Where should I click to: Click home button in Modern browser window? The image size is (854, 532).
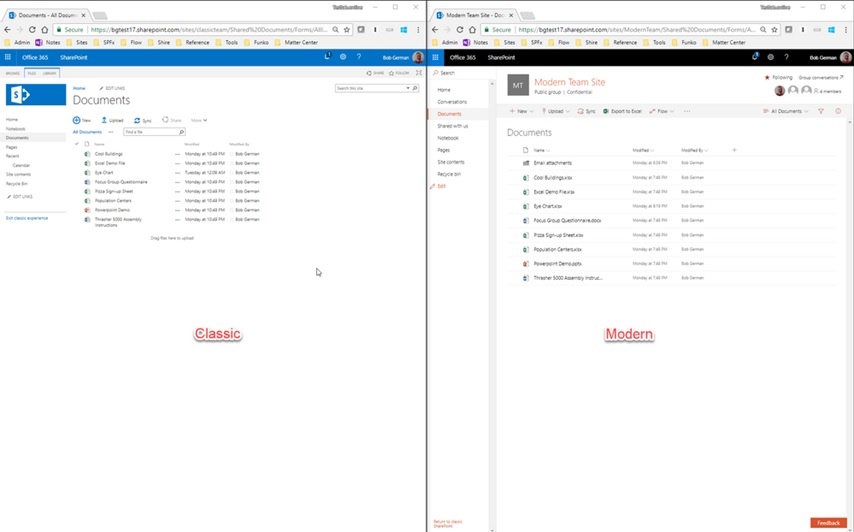[472, 30]
